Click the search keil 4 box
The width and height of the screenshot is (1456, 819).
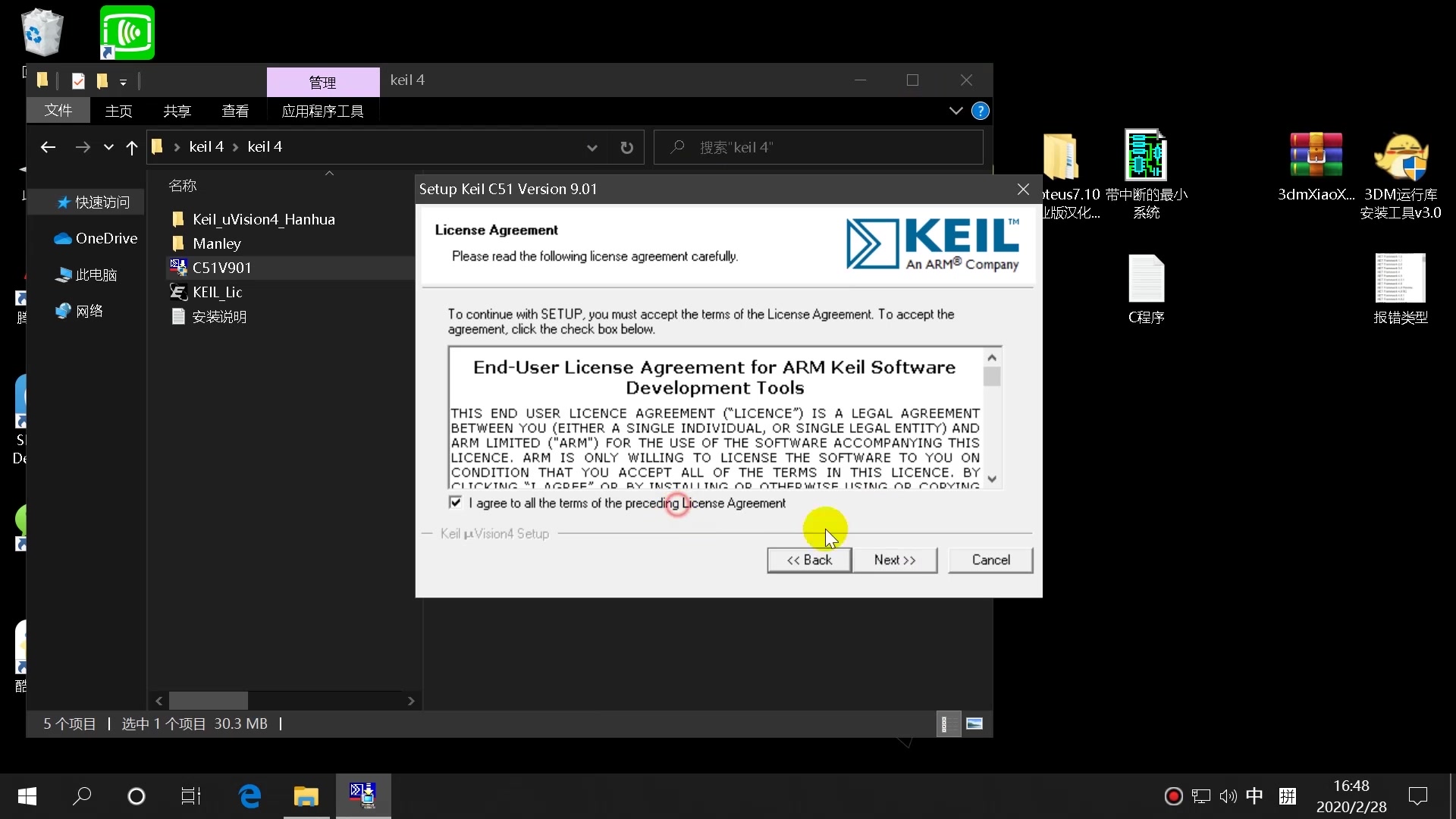818,147
